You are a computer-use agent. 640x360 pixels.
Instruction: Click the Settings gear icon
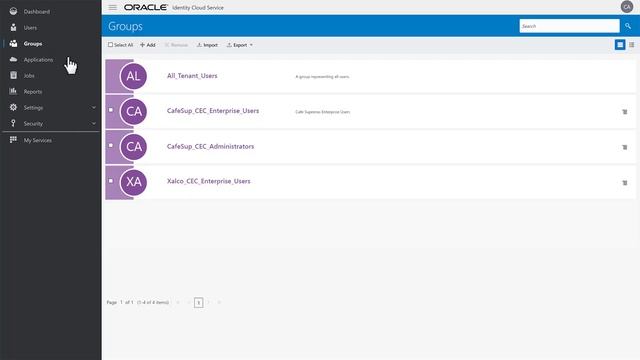[13, 107]
